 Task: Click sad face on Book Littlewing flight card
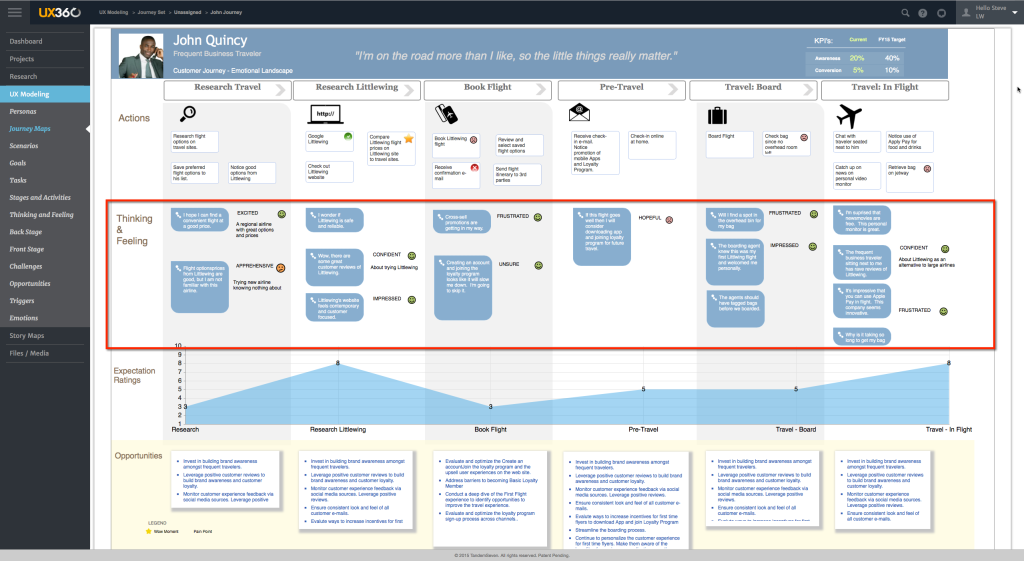click(473, 140)
